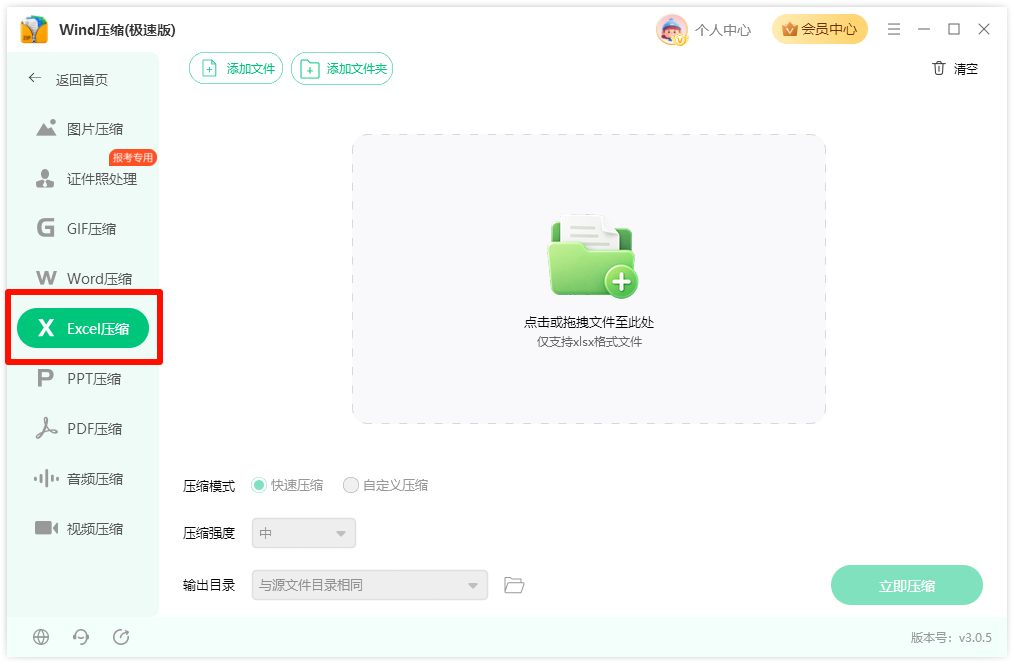
Task: Click 添加文件夹 button
Action: click(341, 69)
